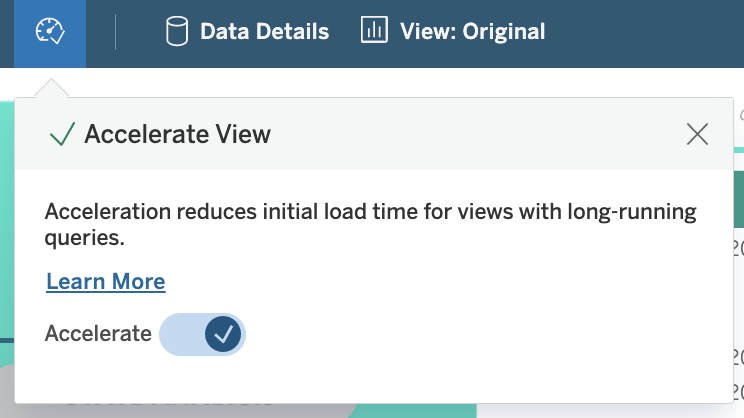Click the light popup header bar

click(x=450, y=134)
